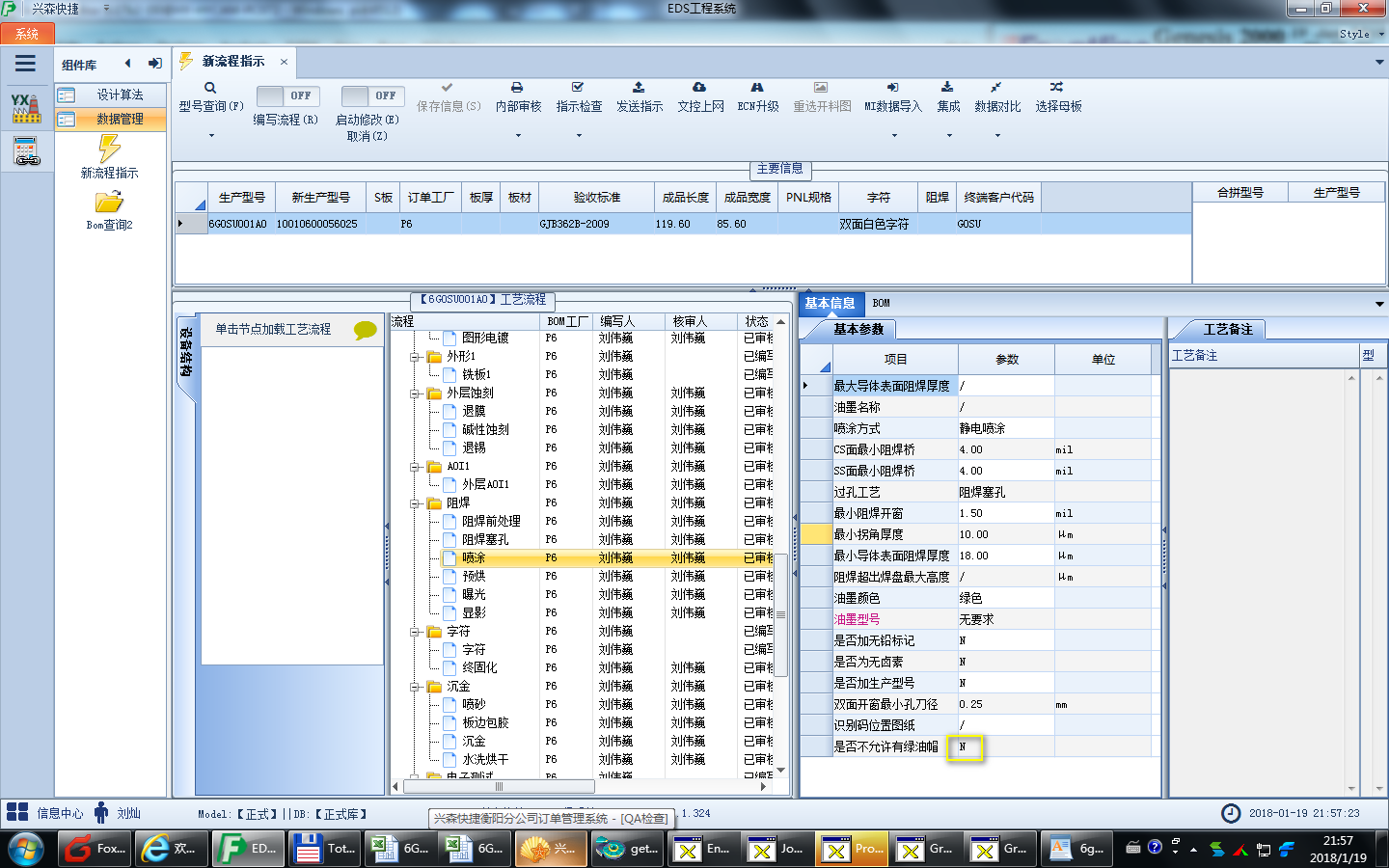Click the horizontal scrollbar under the process tree

click(499, 786)
